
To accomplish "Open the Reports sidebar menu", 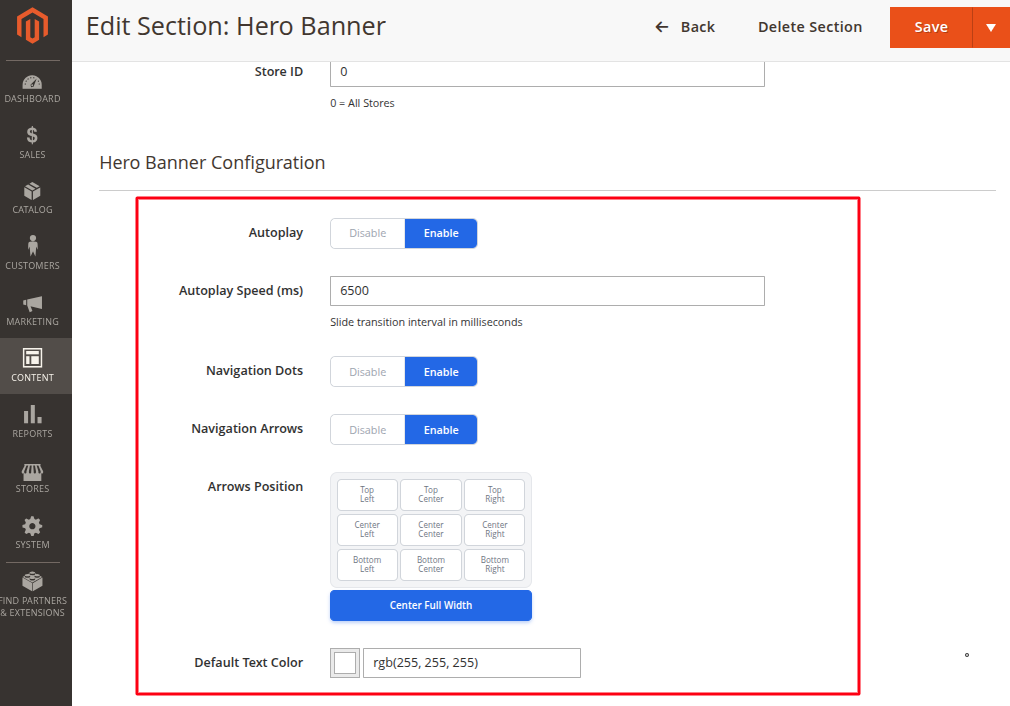I will pos(32,422).
